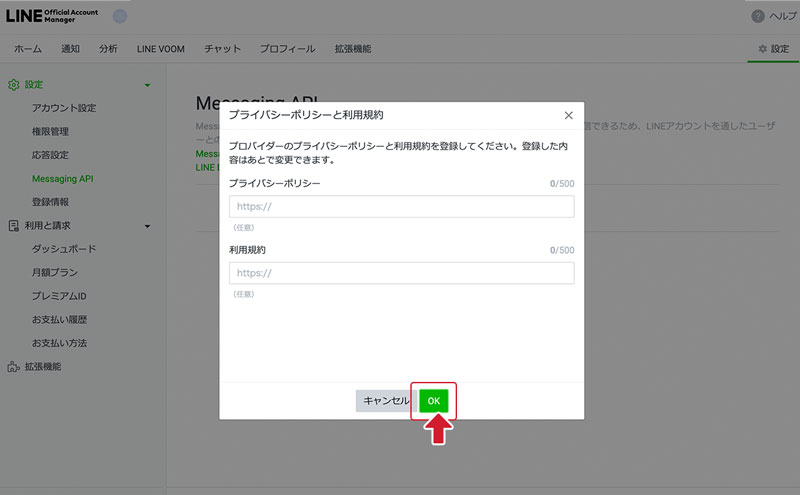Select 登録情報 in sidebar

tap(50, 202)
